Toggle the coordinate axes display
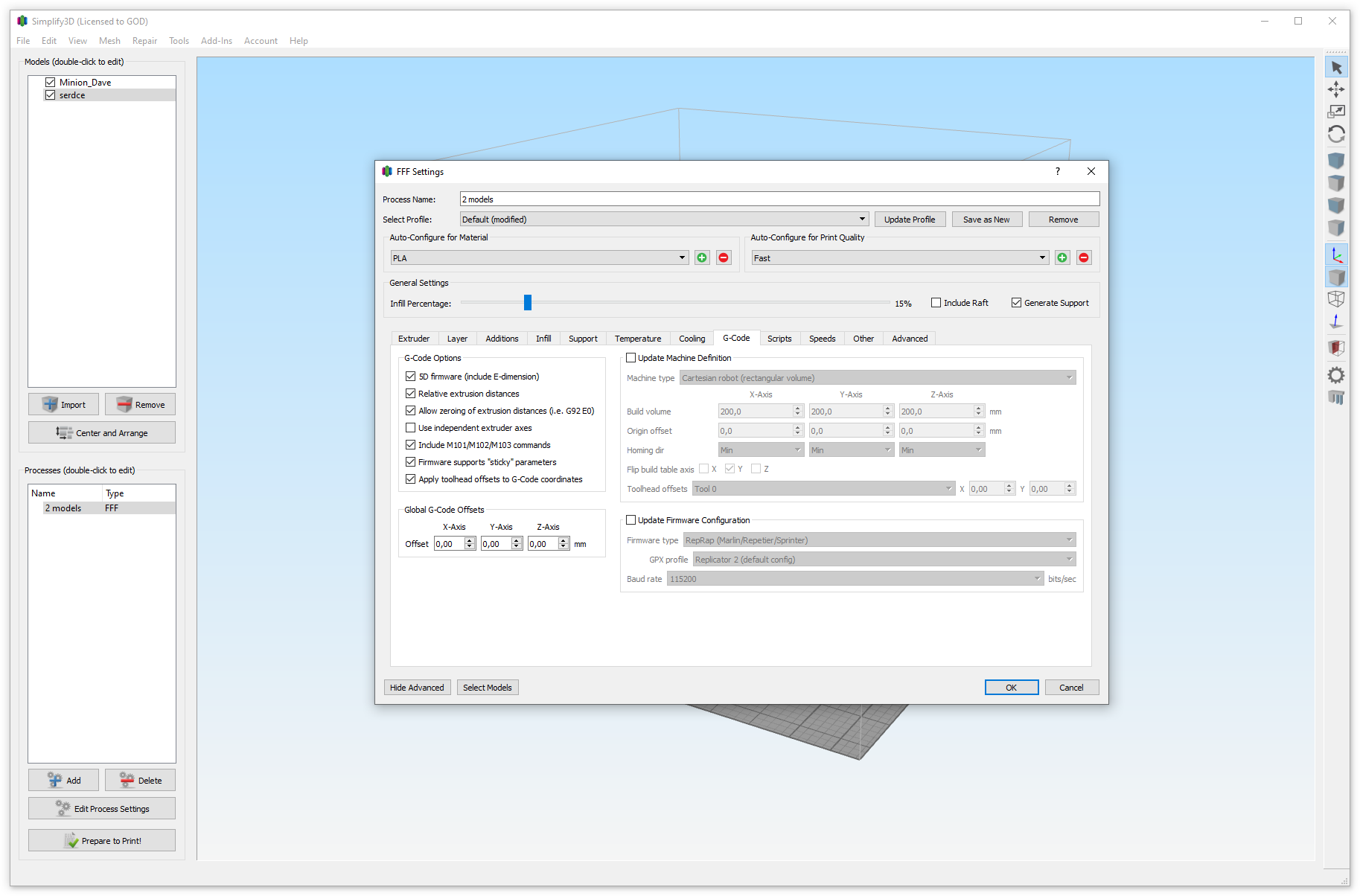The height and width of the screenshot is (896, 1360). [x=1336, y=255]
